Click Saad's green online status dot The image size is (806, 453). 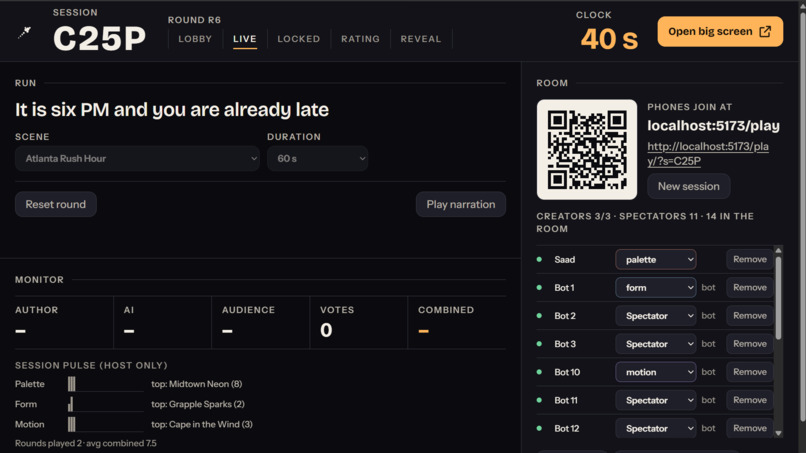539,259
